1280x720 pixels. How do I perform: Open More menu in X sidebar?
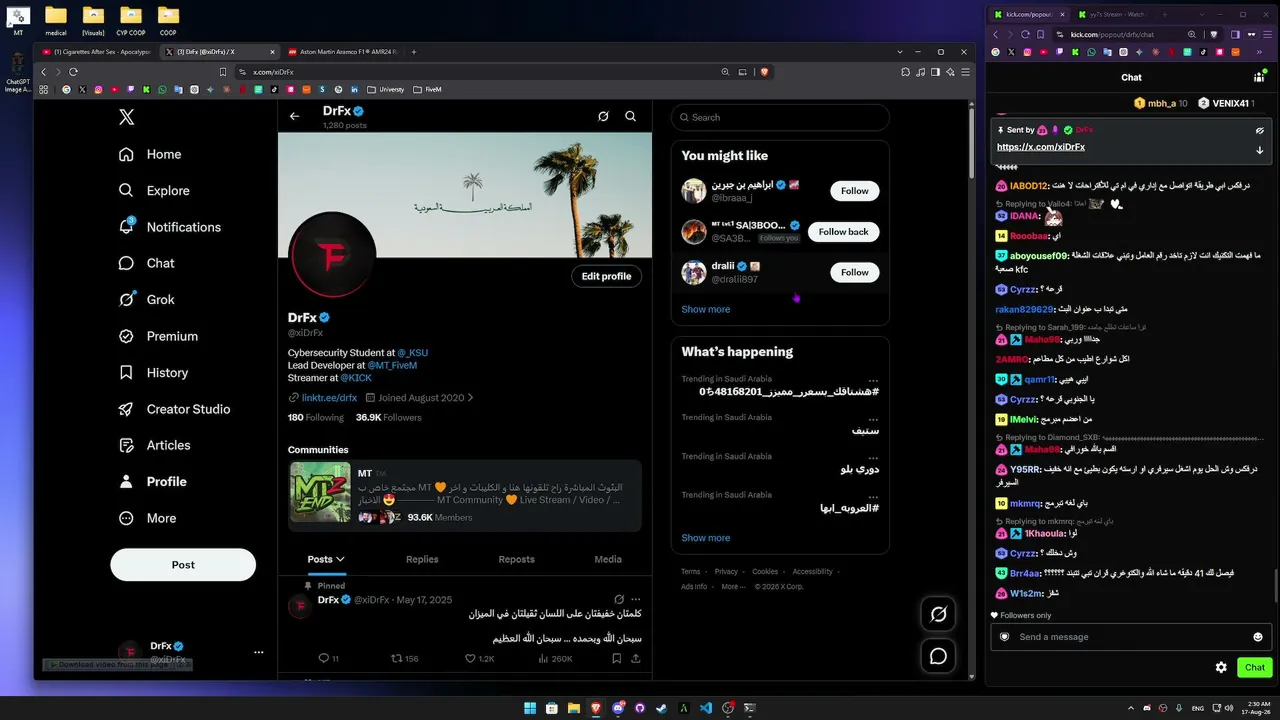click(x=147, y=518)
